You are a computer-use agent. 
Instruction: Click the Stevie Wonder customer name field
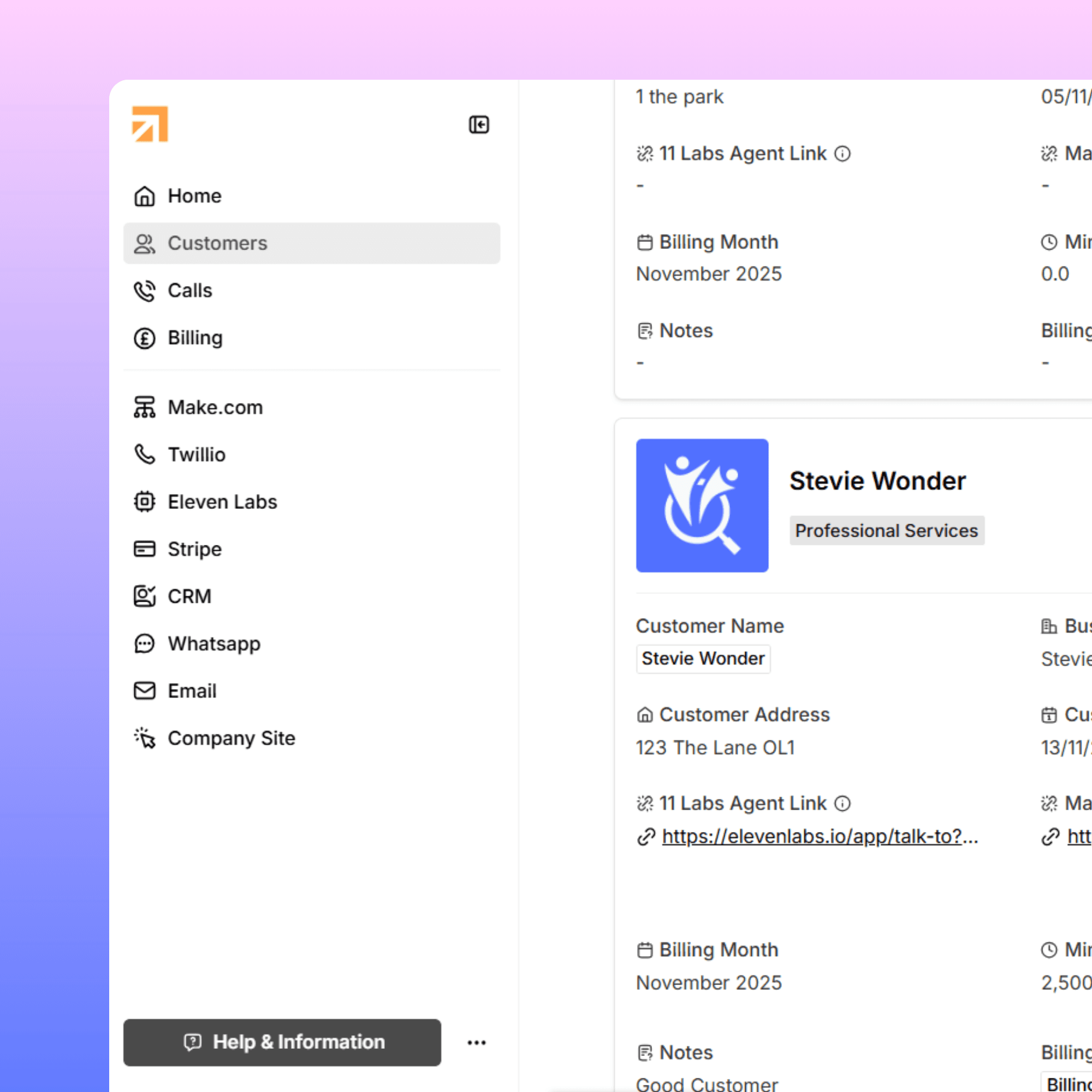click(x=703, y=658)
